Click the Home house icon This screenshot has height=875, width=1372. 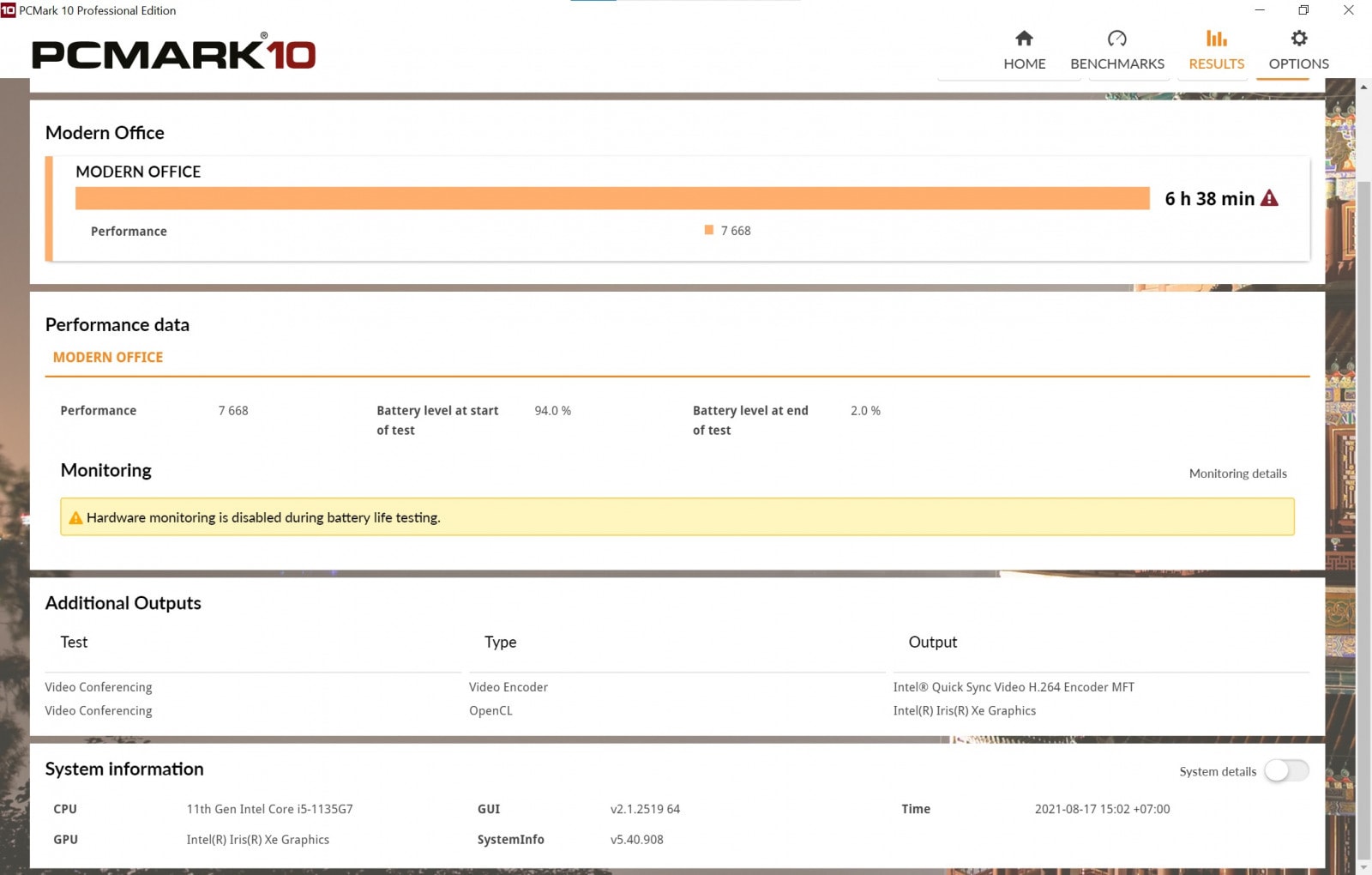pyautogui.click(x=1024, y=39)
